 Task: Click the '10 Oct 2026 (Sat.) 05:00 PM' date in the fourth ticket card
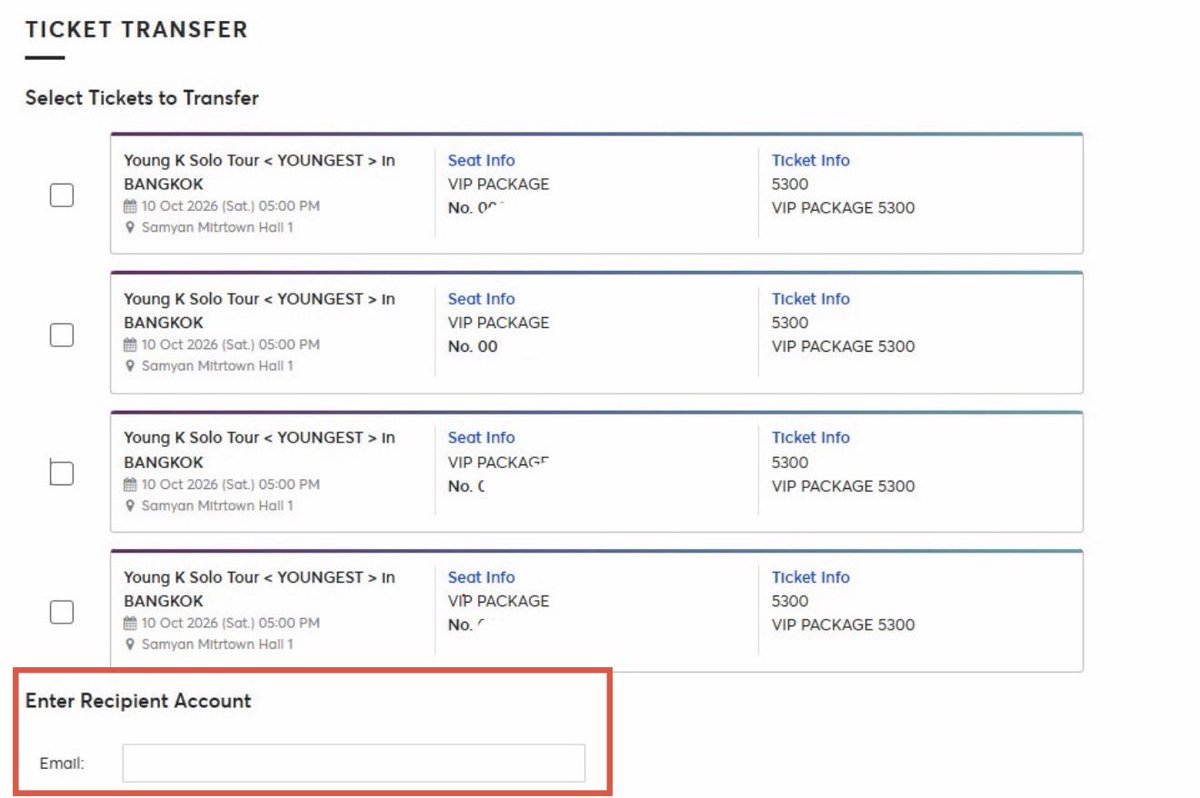[x=230, y=623]
